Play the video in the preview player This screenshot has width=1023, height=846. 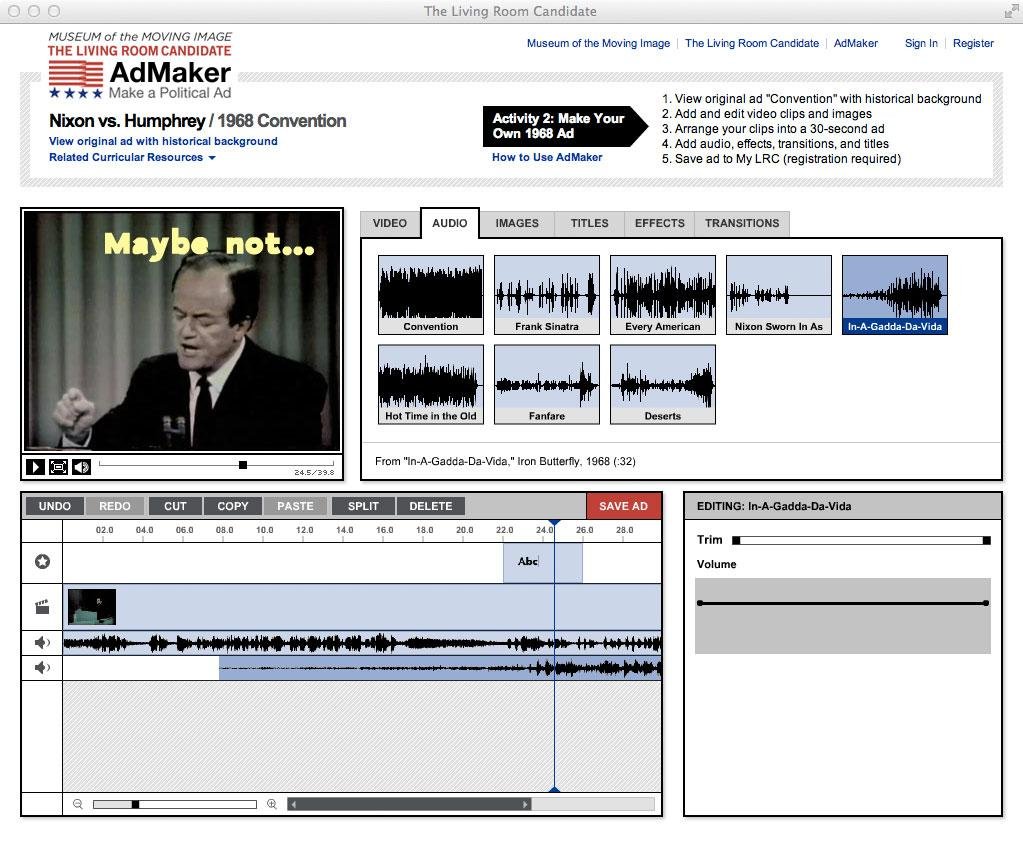pyautogui.click(x=36, y=466)
